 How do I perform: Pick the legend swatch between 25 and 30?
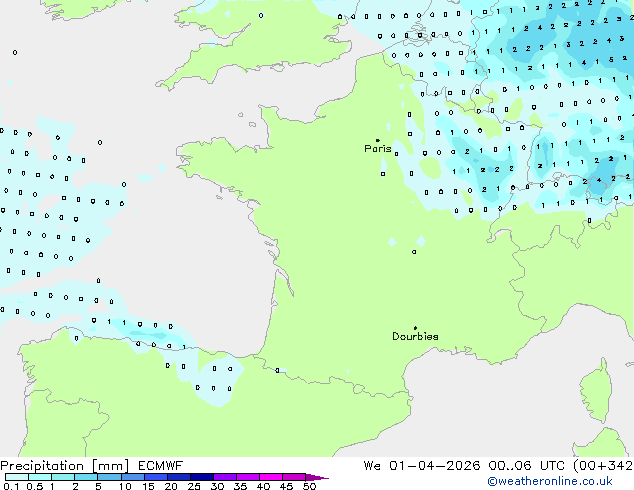[x=202, y=477]
